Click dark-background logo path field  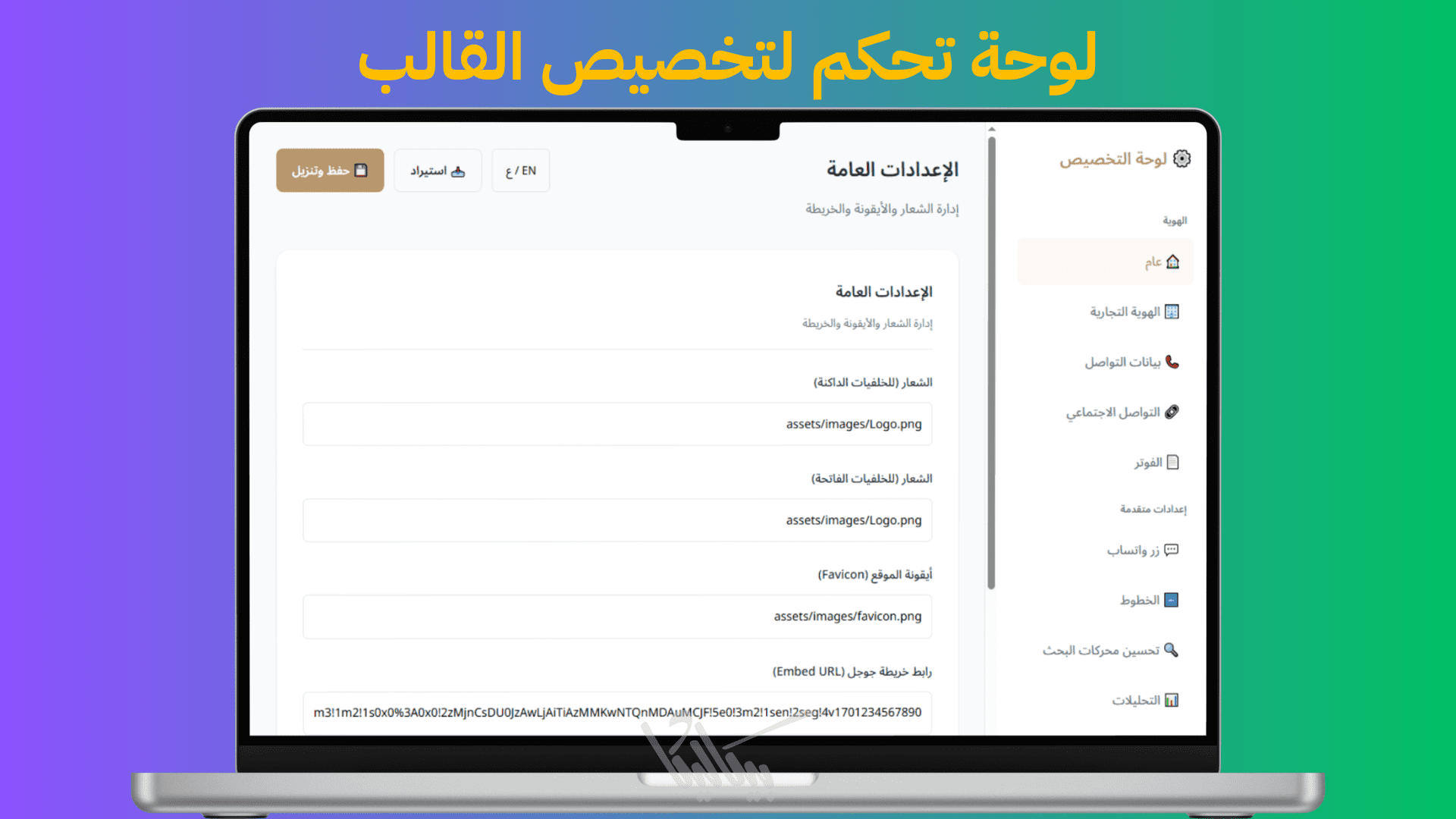coord(617,424)
